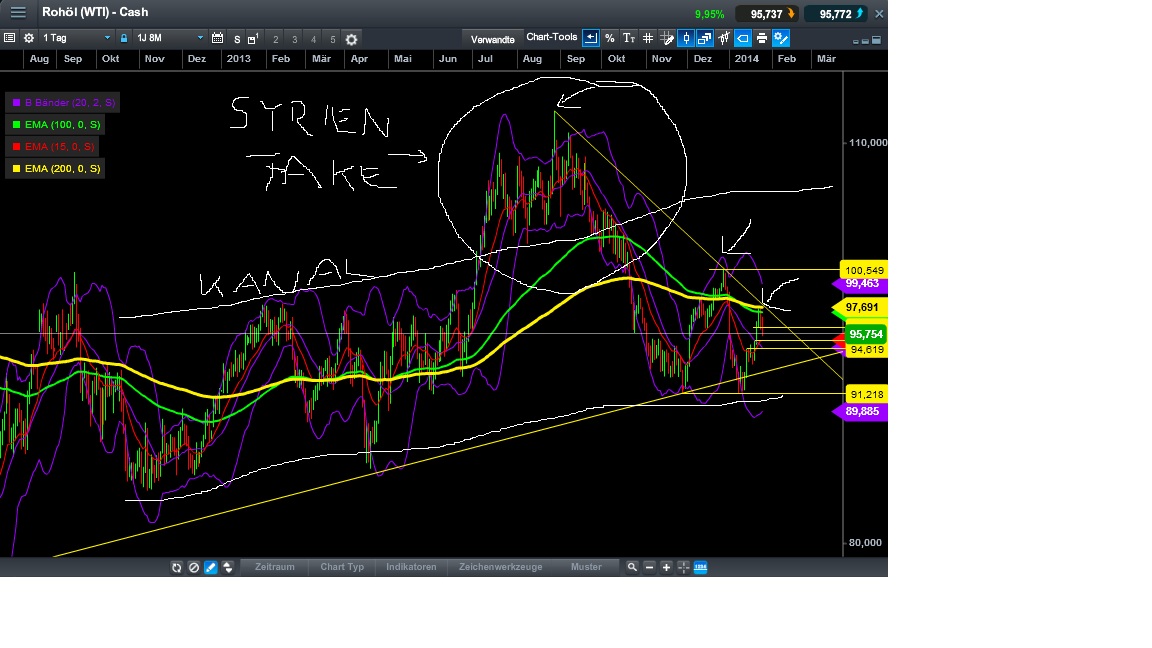Toggle the drawing mode pencil at bottom left
1152x648 pixels.
tap(210, 567)
